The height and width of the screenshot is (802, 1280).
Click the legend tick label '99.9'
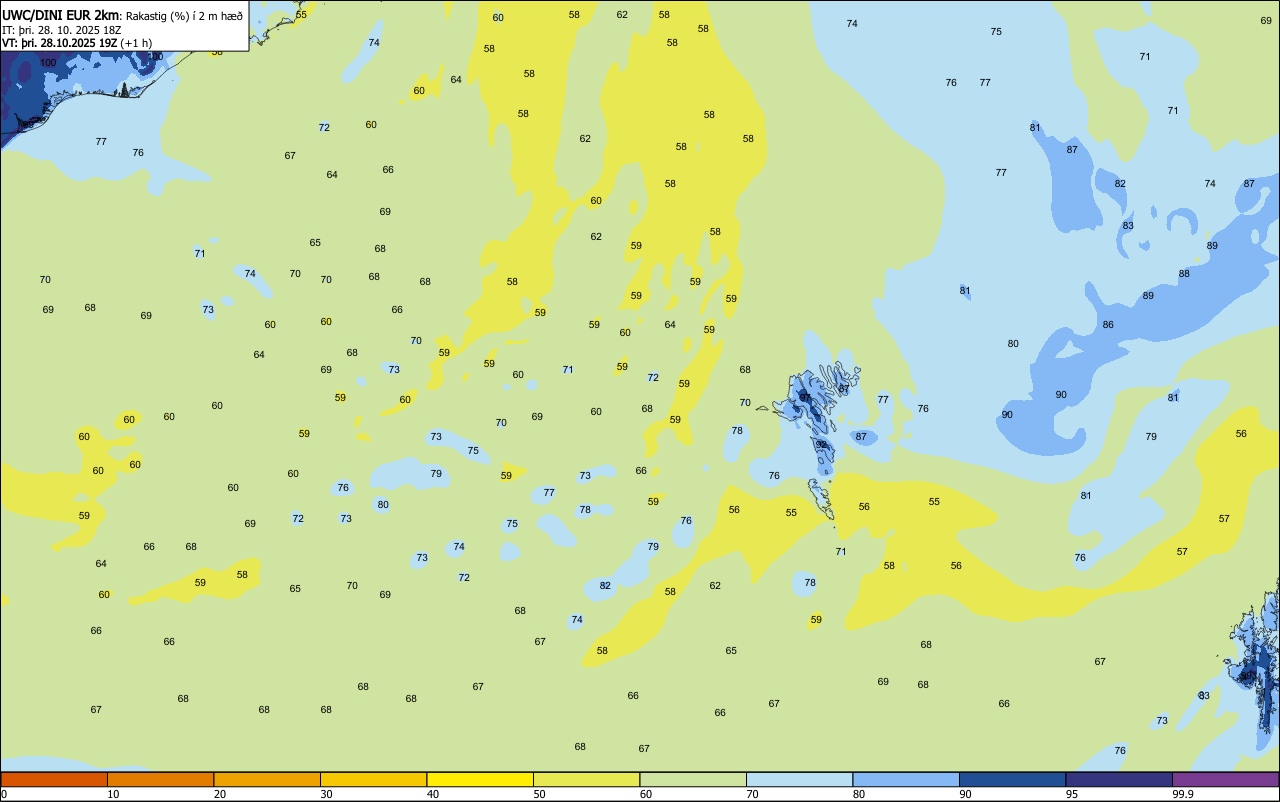[x=1183, y=794]
